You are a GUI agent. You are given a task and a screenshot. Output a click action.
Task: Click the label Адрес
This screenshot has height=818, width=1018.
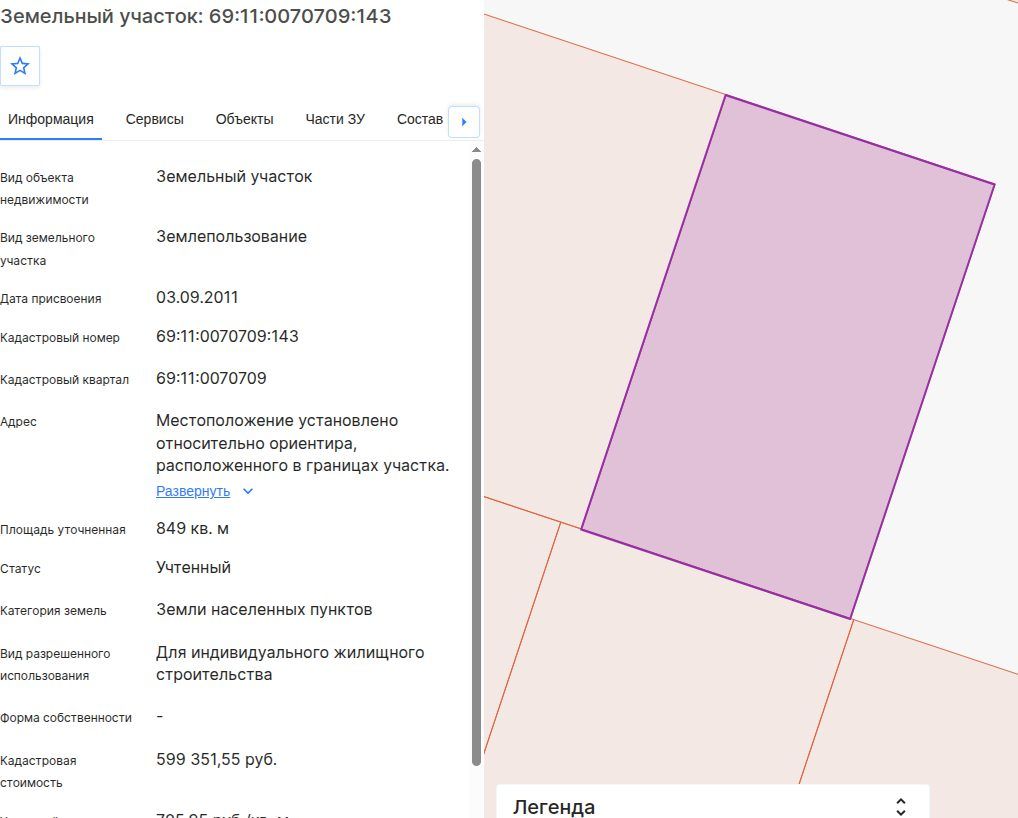pyautogui.click(x=18, y=422)
